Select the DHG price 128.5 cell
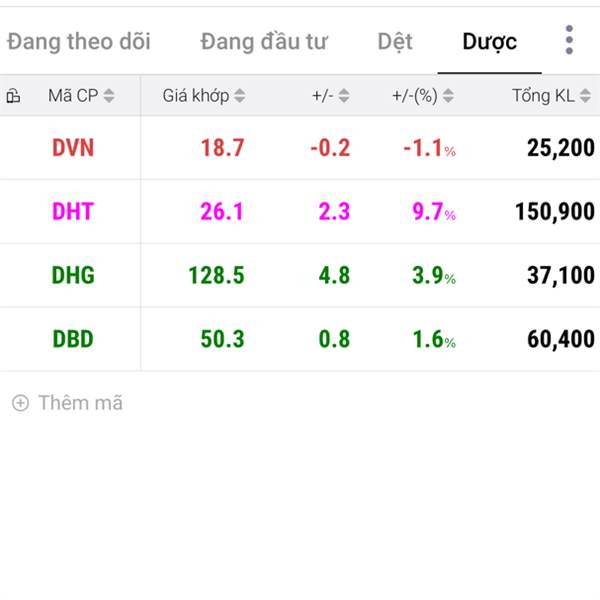600x600 pixels. (216, 275)
